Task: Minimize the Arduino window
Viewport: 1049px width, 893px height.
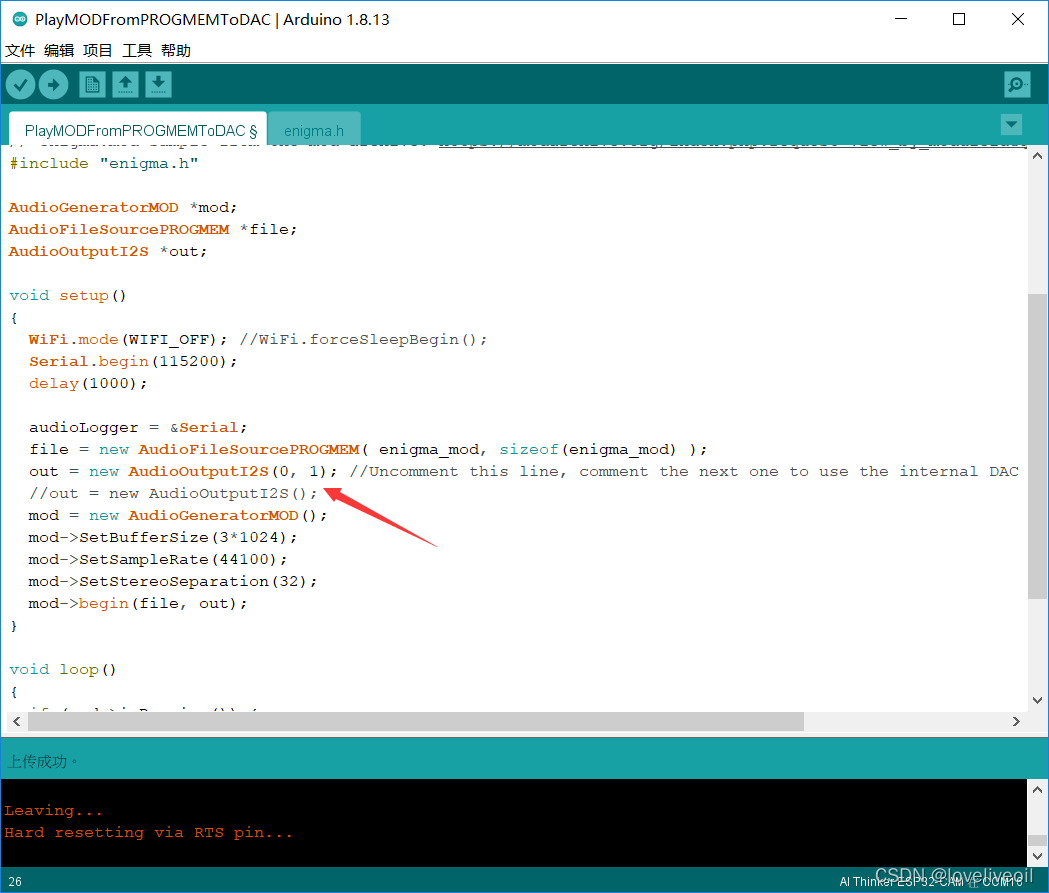Action: pyautogui.click(x=900, y=19)
